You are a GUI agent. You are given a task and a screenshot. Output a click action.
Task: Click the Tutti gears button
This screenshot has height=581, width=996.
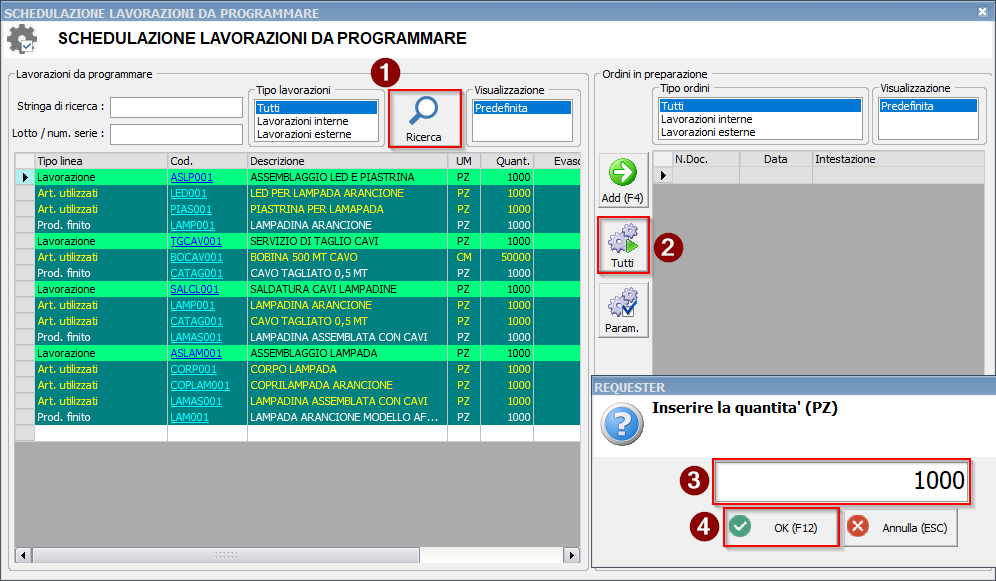623,246
